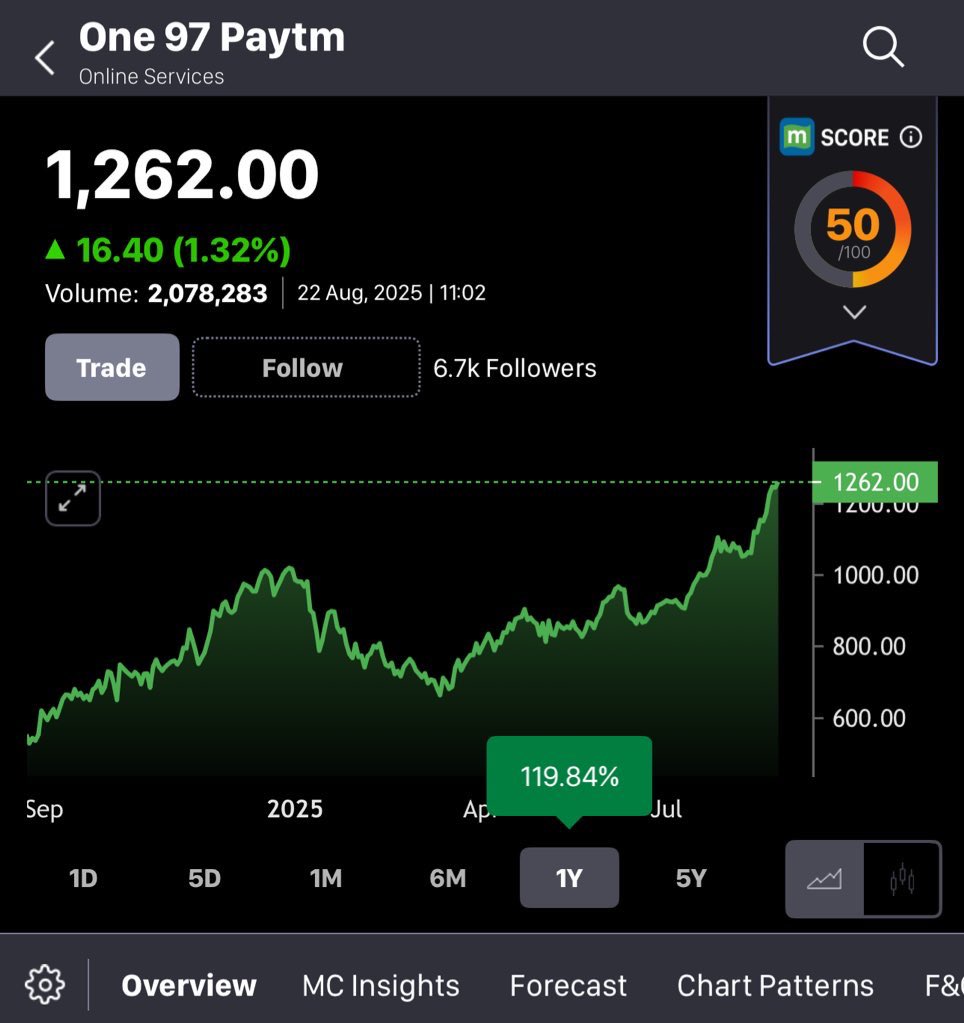The image size is (964, 1023).
Task: Tap the 119.84% return tooltip
Action: (569, 776)
